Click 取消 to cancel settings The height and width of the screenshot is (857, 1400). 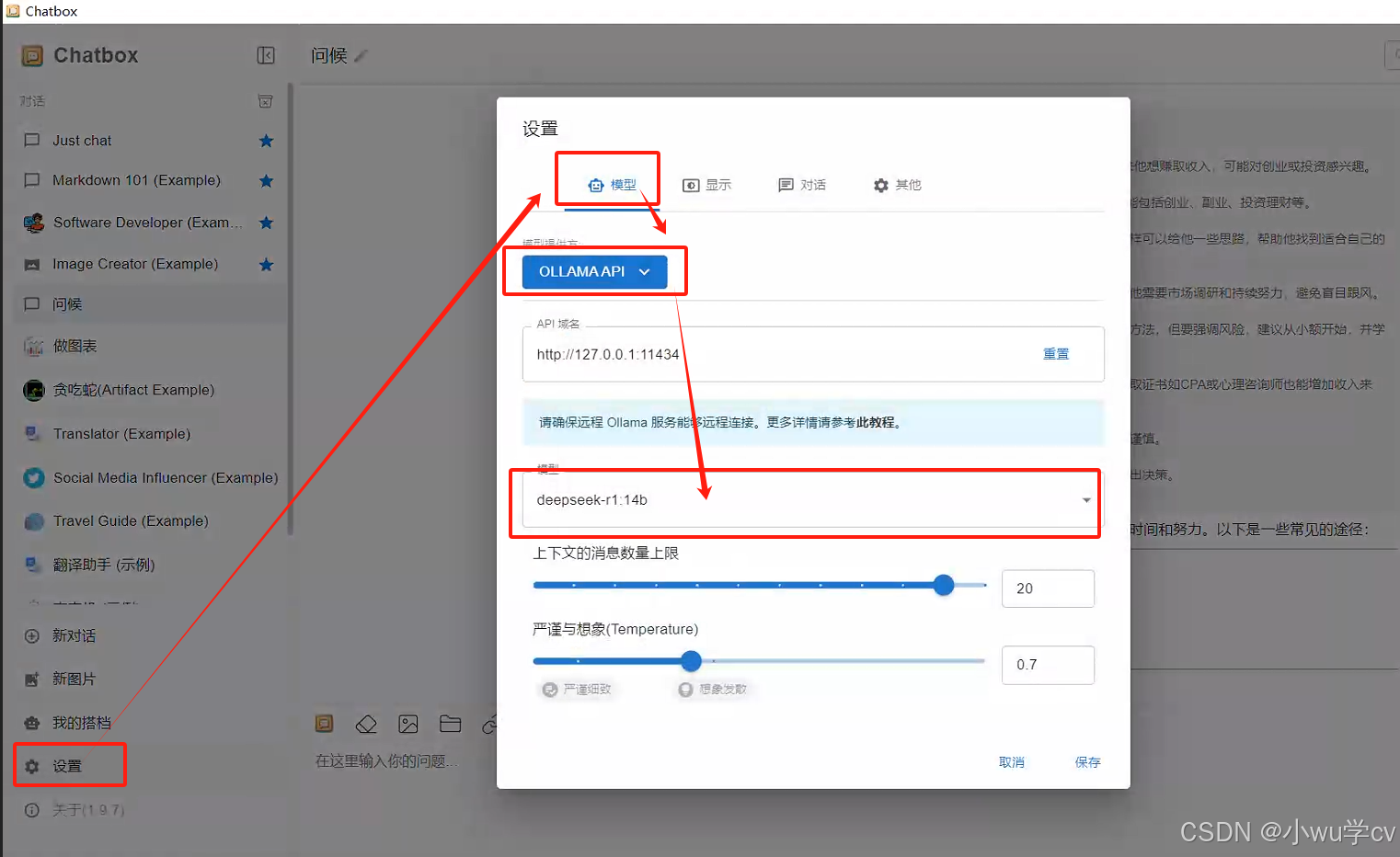click(x=1012, y=762)
